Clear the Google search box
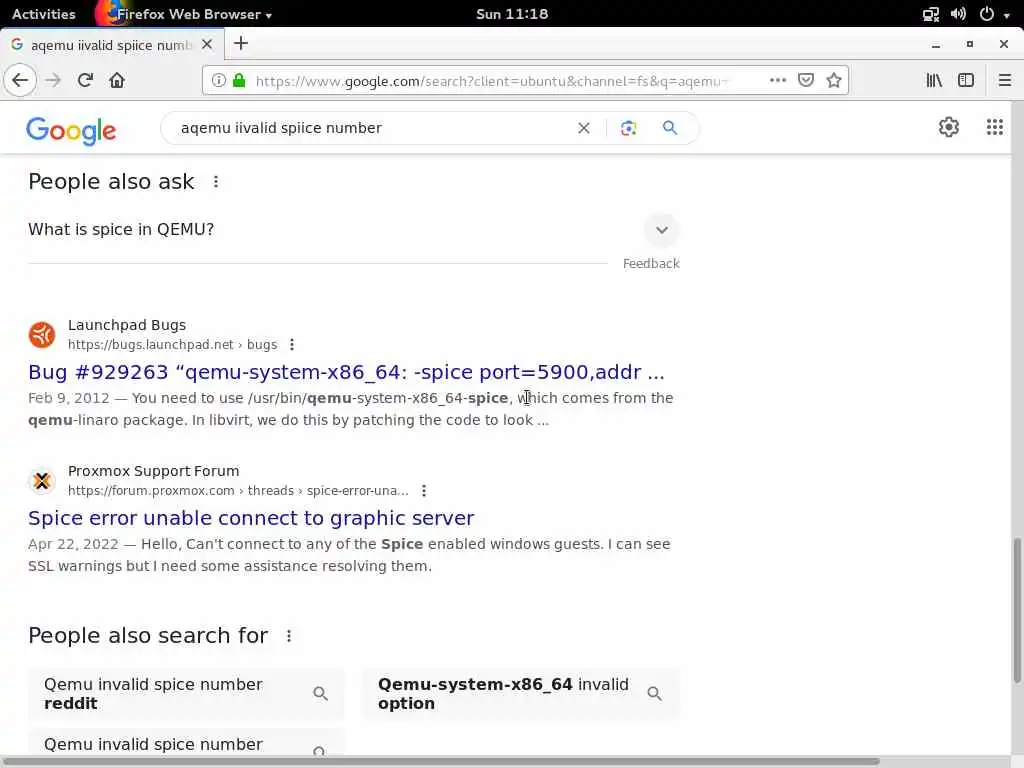This screenshot has width=1024, height=768. tap(584, 128)
